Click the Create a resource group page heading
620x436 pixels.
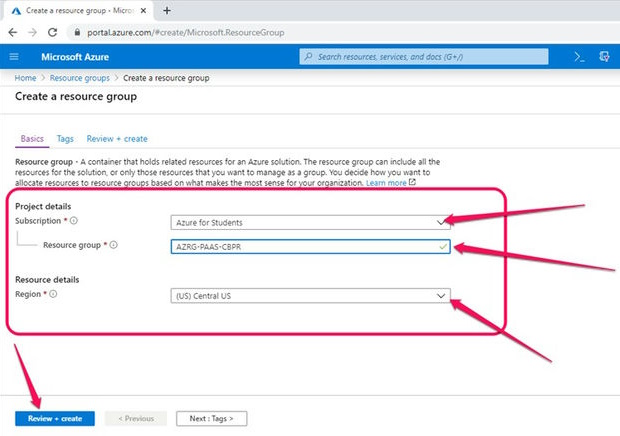coord(76,96)
